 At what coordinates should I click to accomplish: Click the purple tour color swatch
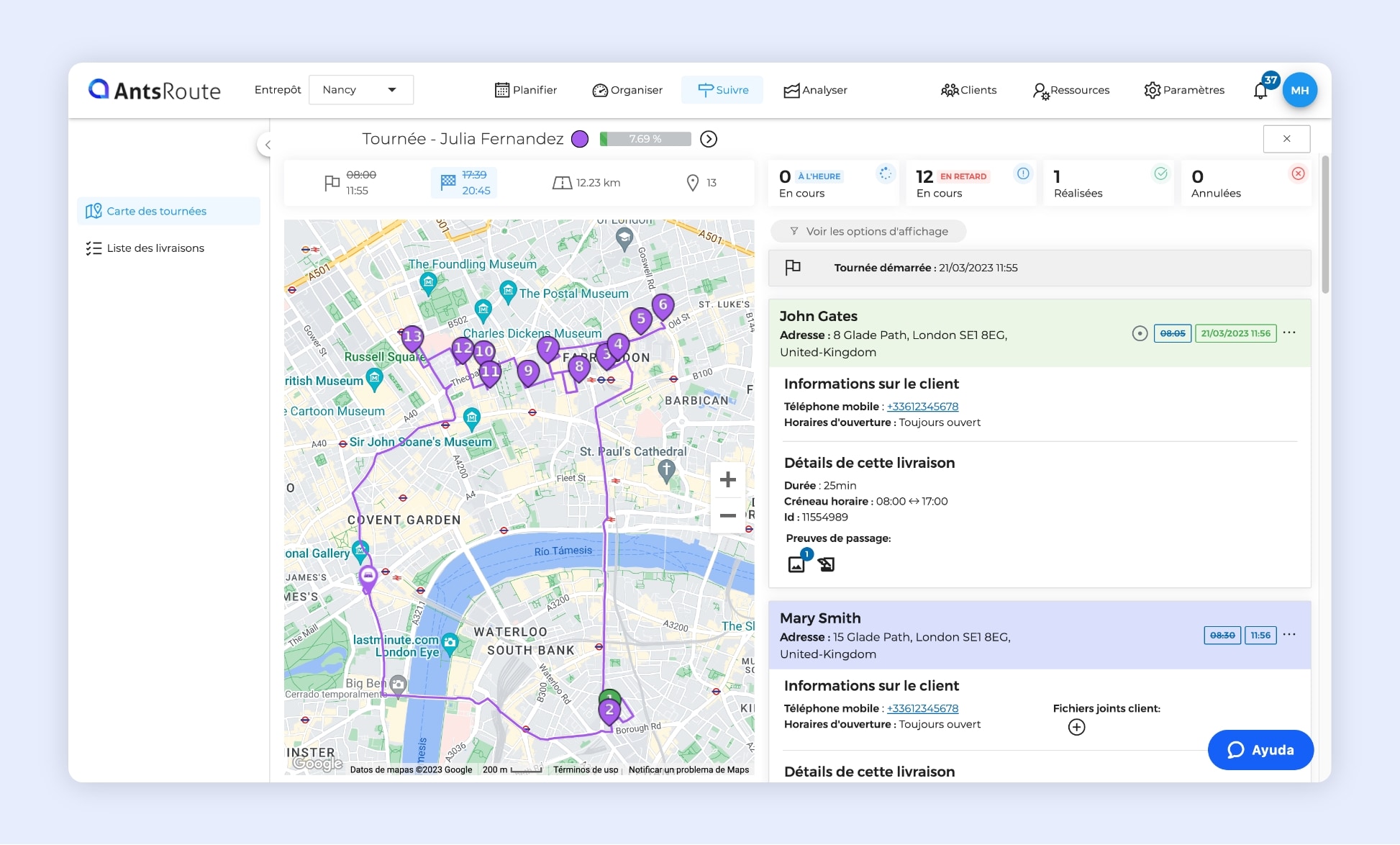pos(580,139)
